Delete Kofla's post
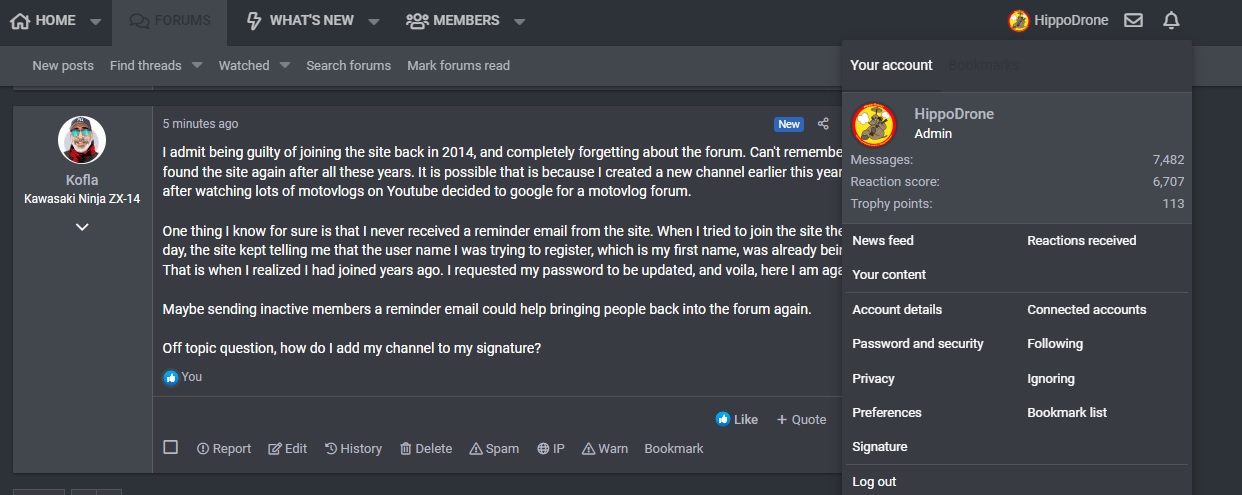Image resolution: width=1242 pixels, height=495 pixels. (x=426, y=449)
